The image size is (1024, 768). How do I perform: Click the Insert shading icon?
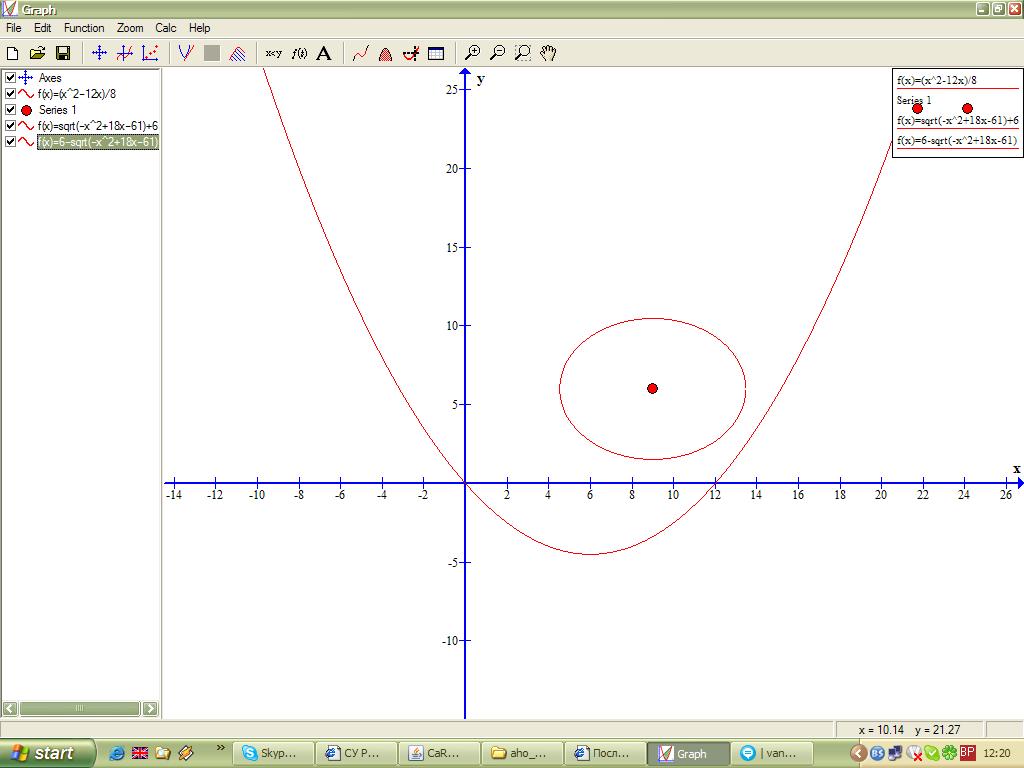[238, 53]
